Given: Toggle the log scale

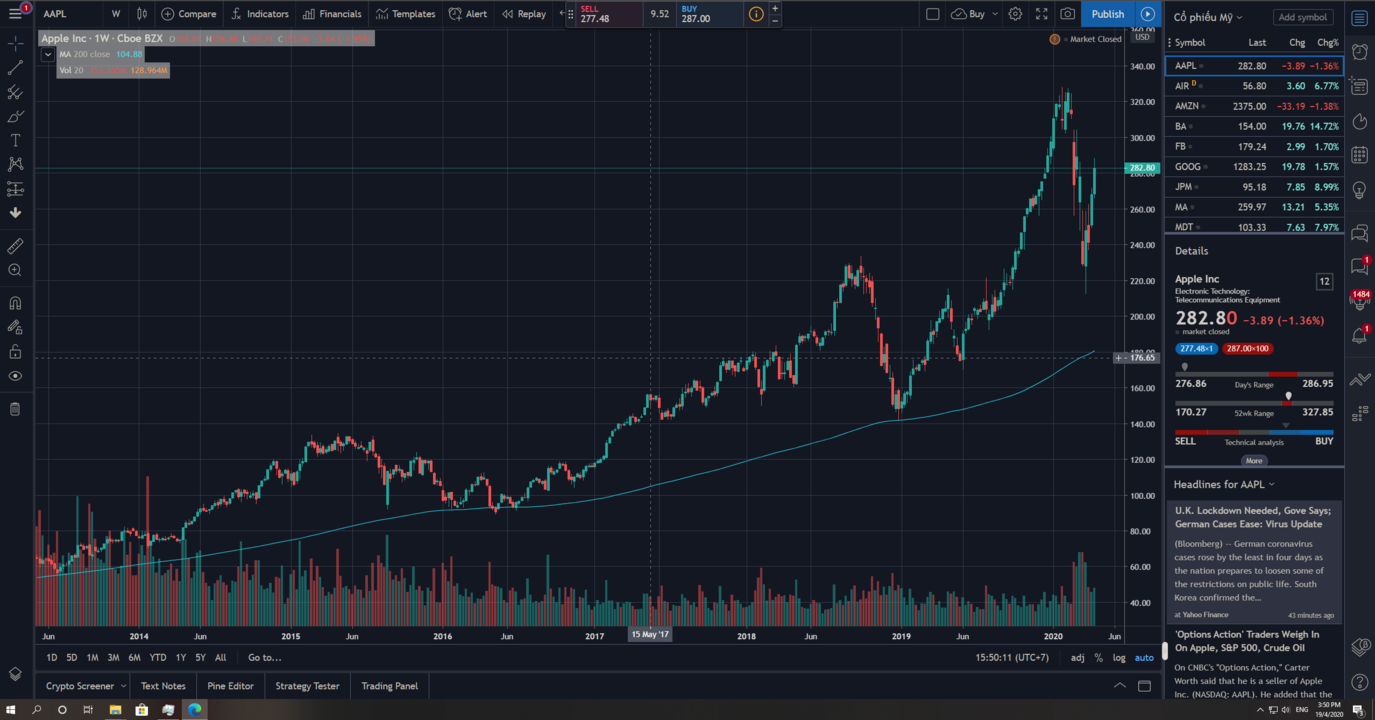Looking at the screenshot, I should [1119, 657].
